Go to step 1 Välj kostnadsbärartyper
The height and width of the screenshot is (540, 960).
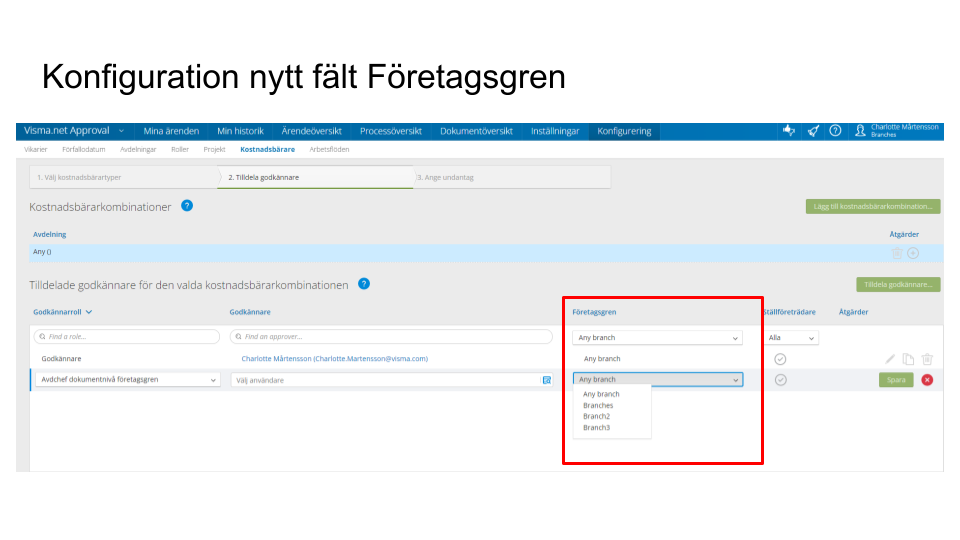click(x=124, y=178)
